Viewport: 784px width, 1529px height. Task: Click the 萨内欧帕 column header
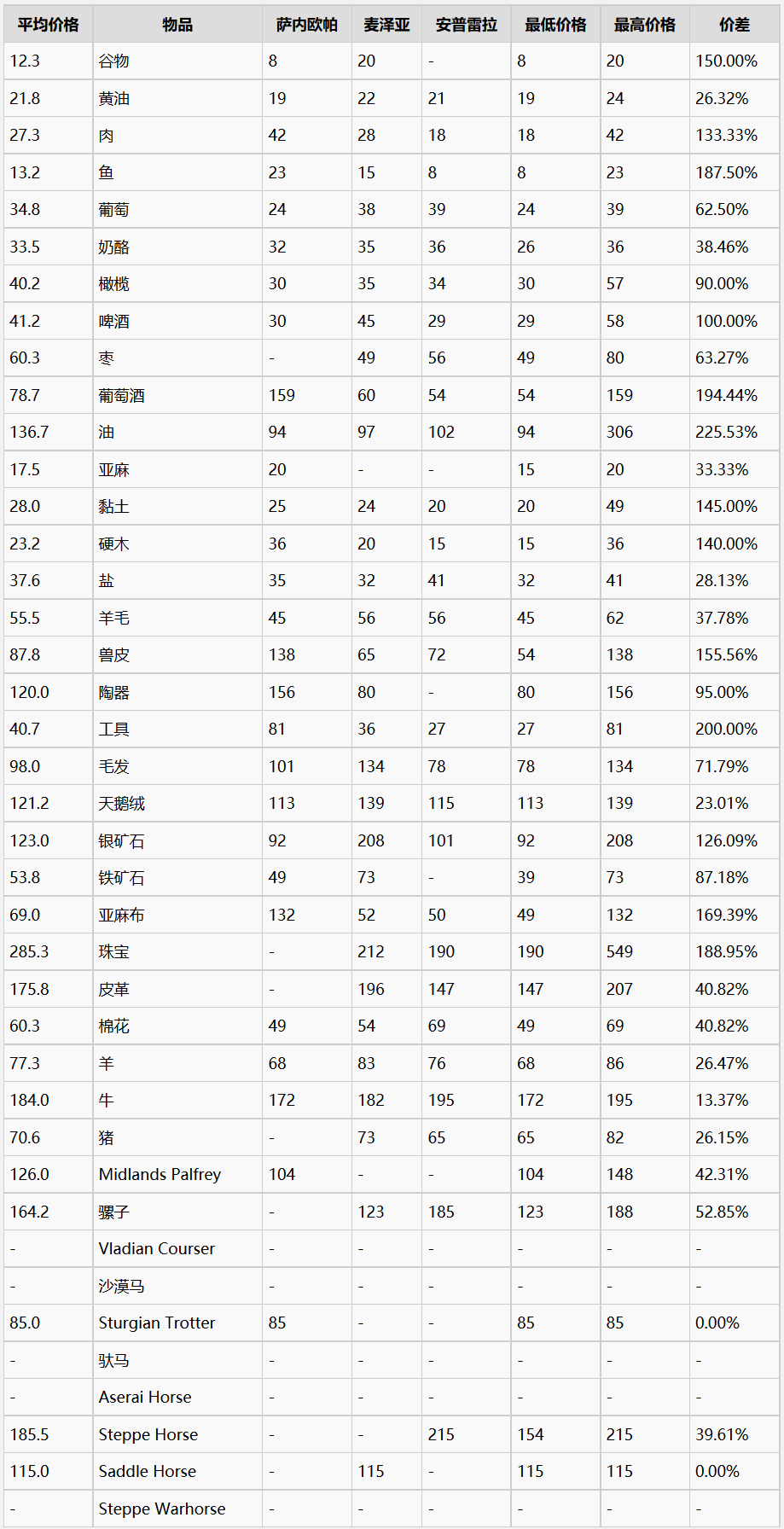(x=306, y=25)
